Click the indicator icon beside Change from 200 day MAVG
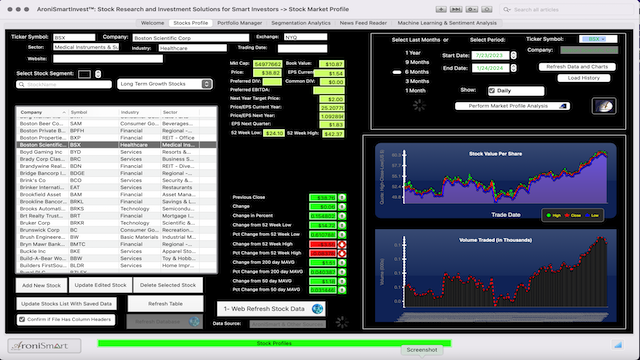The width and height of the screenshot is (640, 360). click(342, 263)
